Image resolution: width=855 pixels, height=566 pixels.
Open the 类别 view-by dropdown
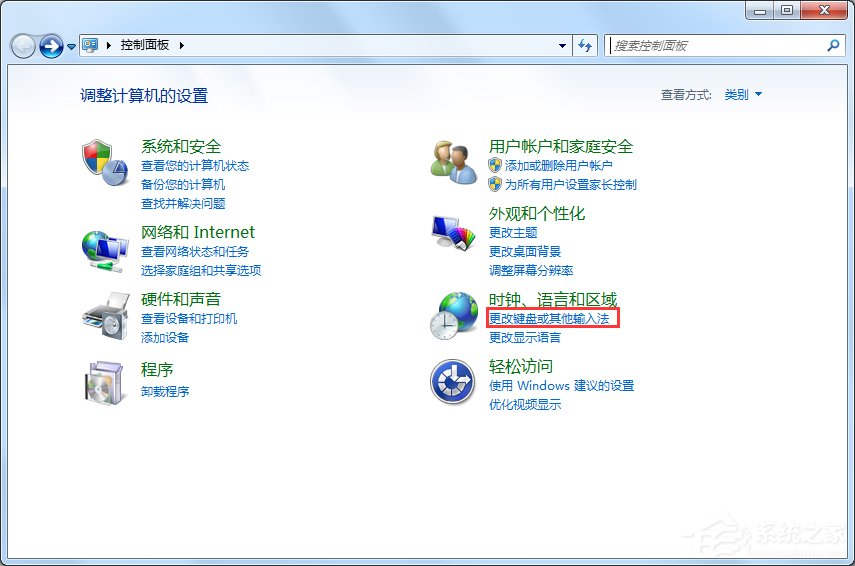742,95
